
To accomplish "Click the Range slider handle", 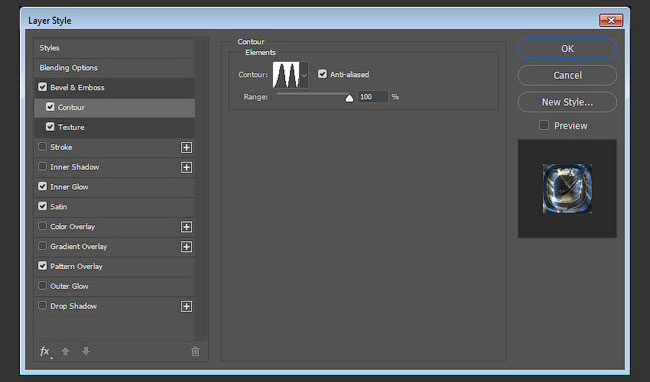I will tap(349, 98).
